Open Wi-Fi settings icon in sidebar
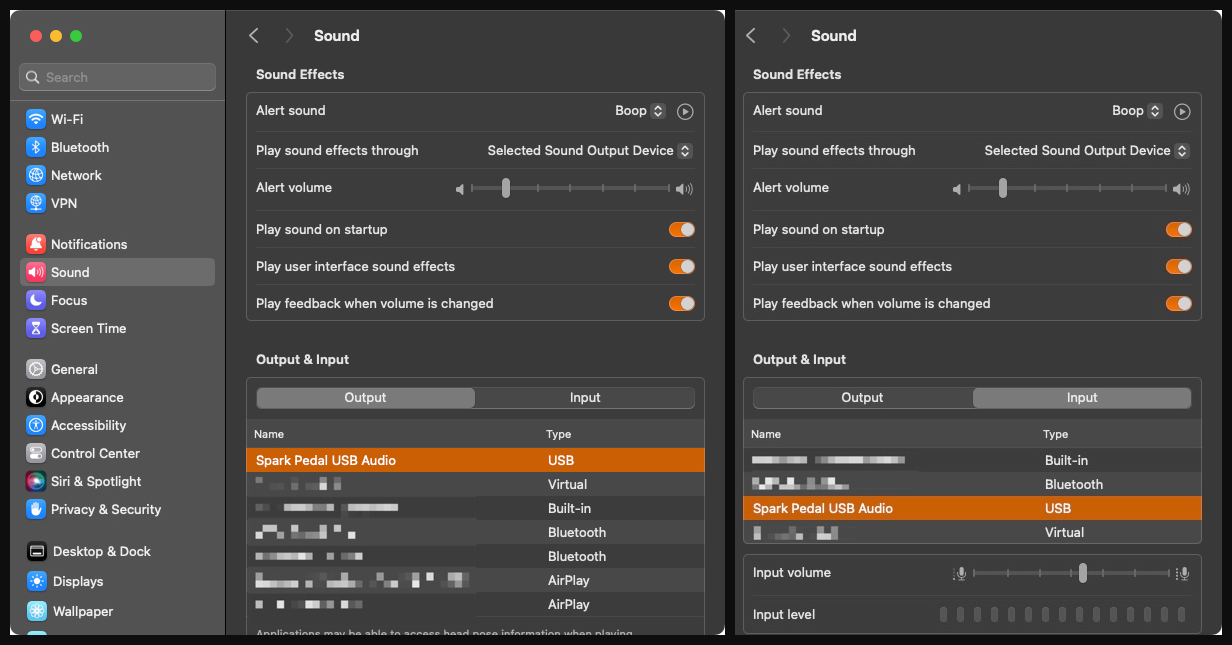Screen dimensions: 1232x645 tap(36, 119)
